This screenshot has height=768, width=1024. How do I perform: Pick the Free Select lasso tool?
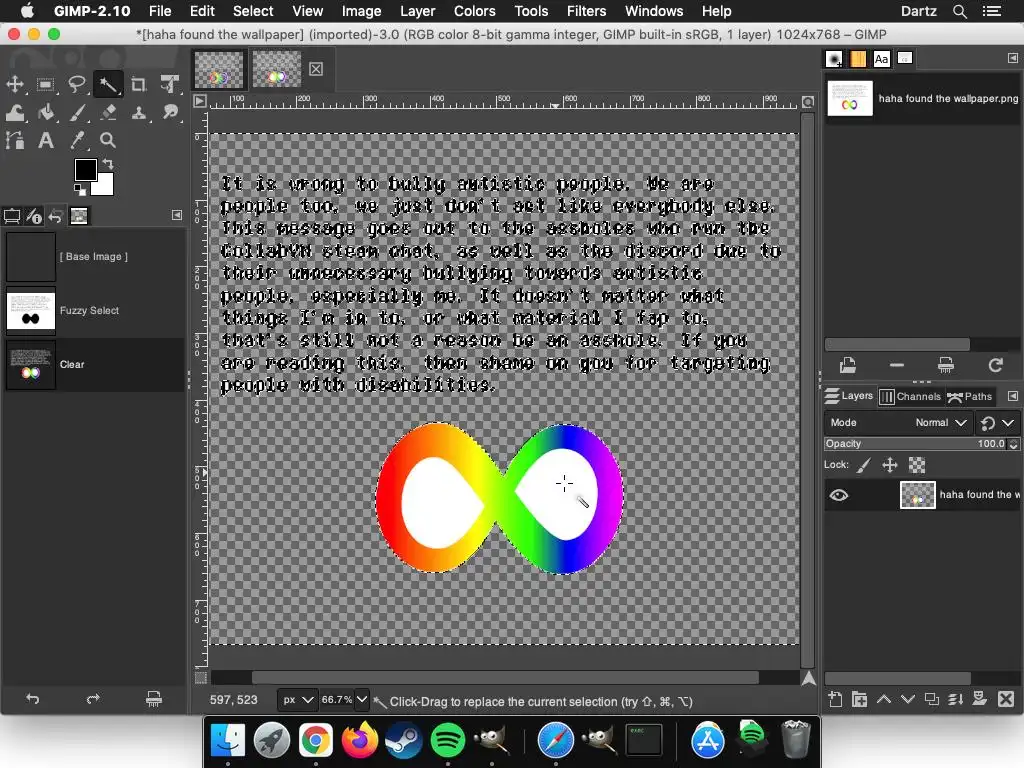tap(76, 84)
